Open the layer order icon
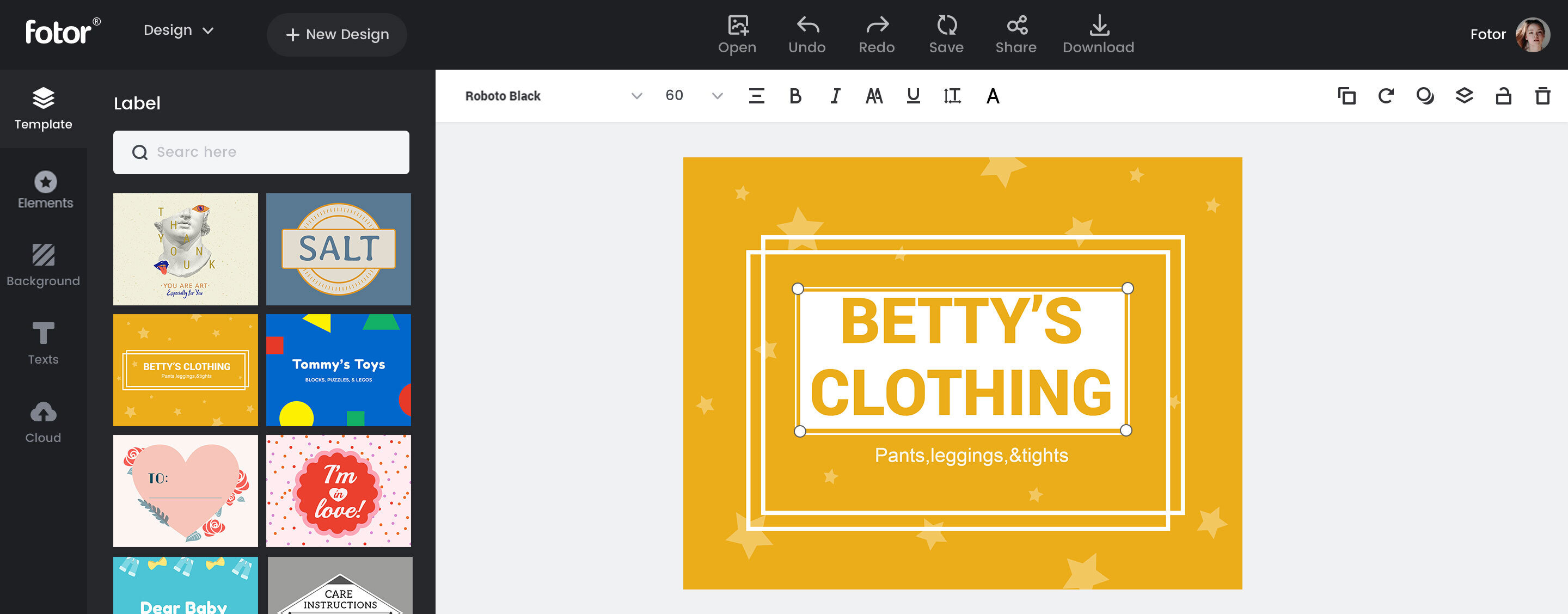The image size is (1568, 614). coord(1464,96)
